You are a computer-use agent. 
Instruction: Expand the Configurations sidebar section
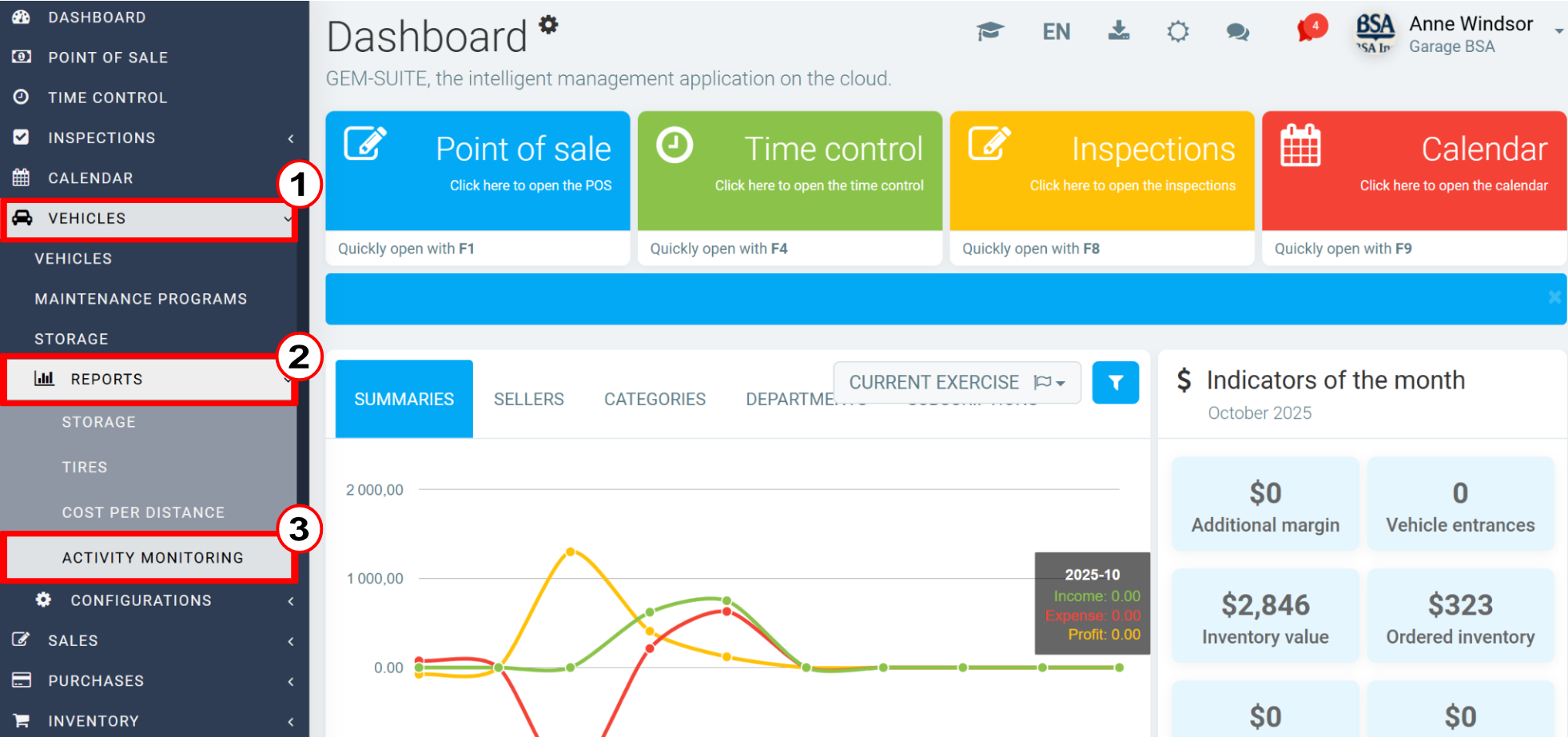tap(141, 600)
